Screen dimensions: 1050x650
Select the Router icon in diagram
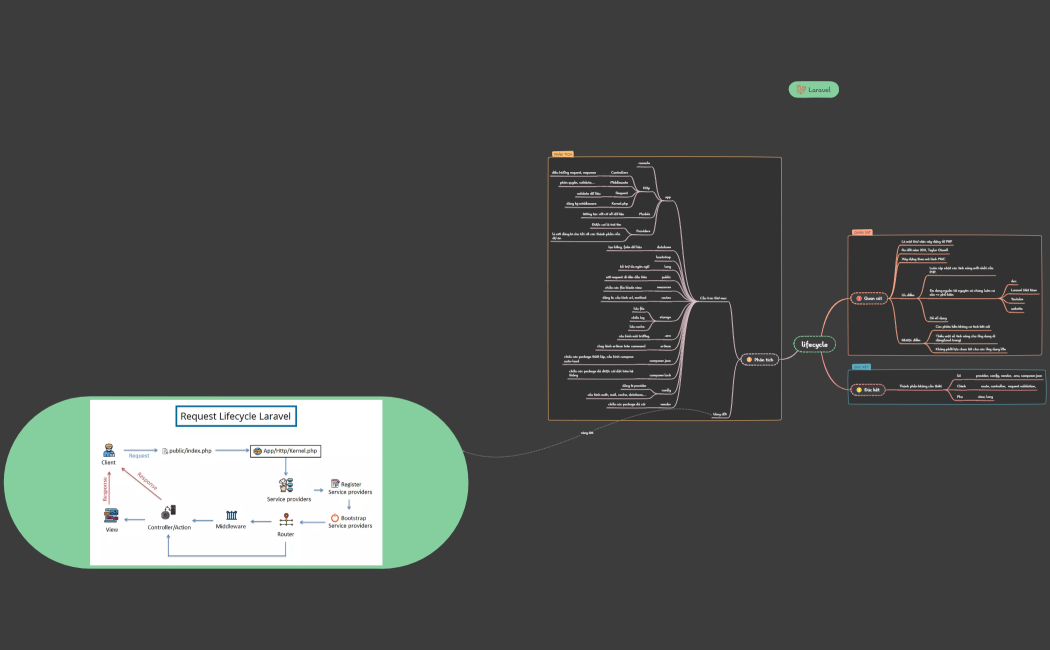(285, 520)
